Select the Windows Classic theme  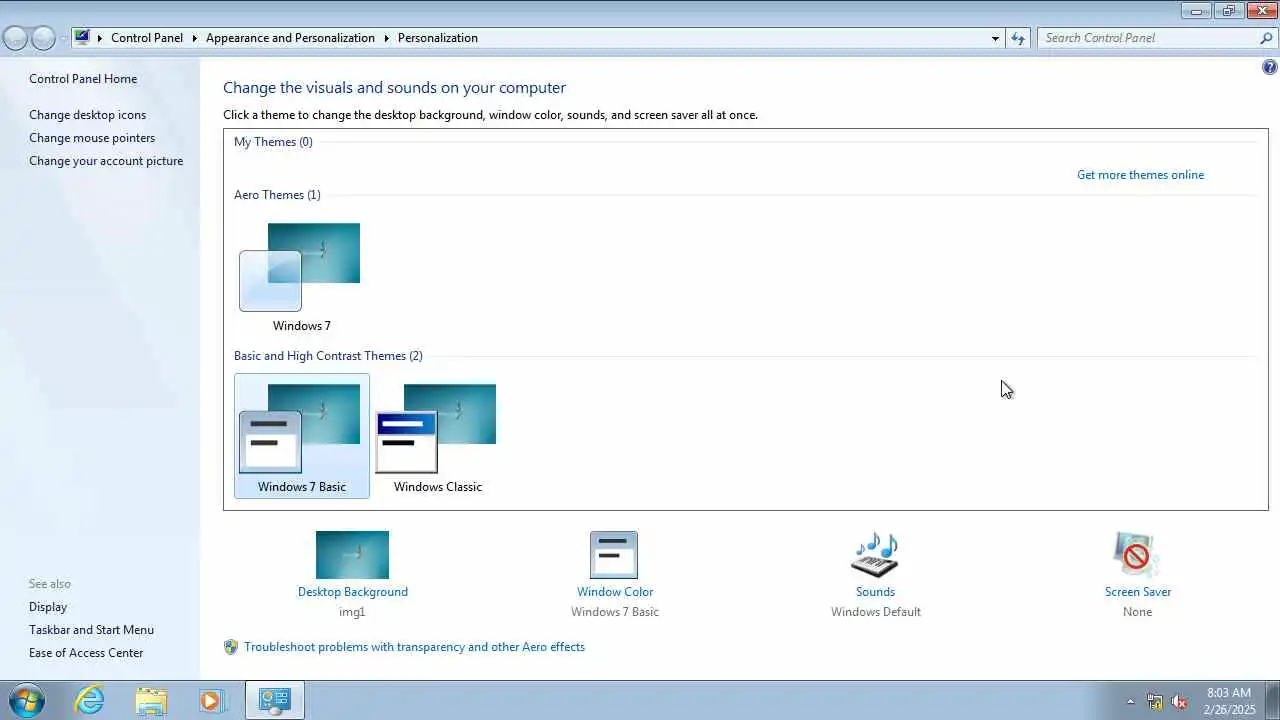437,436
